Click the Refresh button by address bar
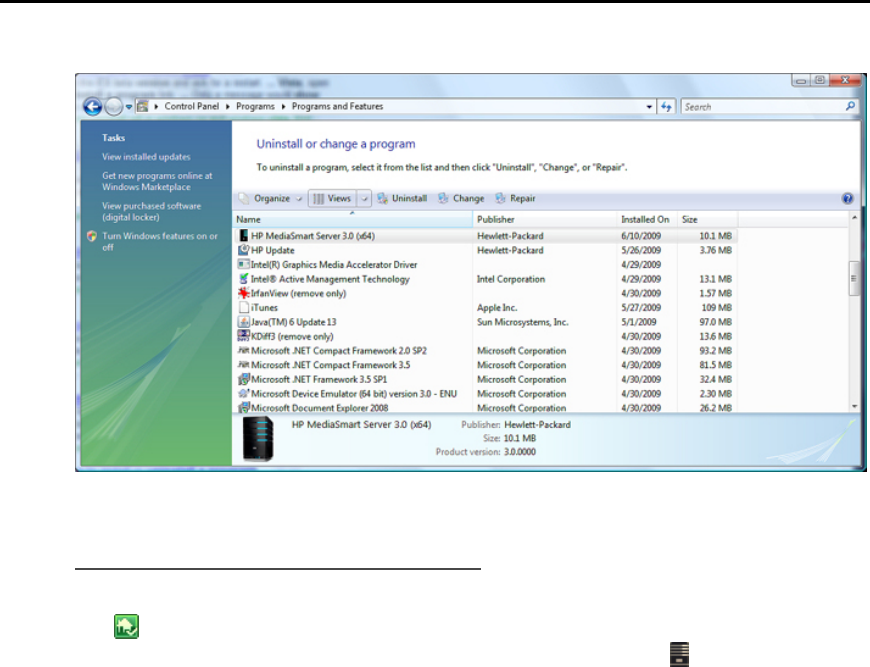 666,107
